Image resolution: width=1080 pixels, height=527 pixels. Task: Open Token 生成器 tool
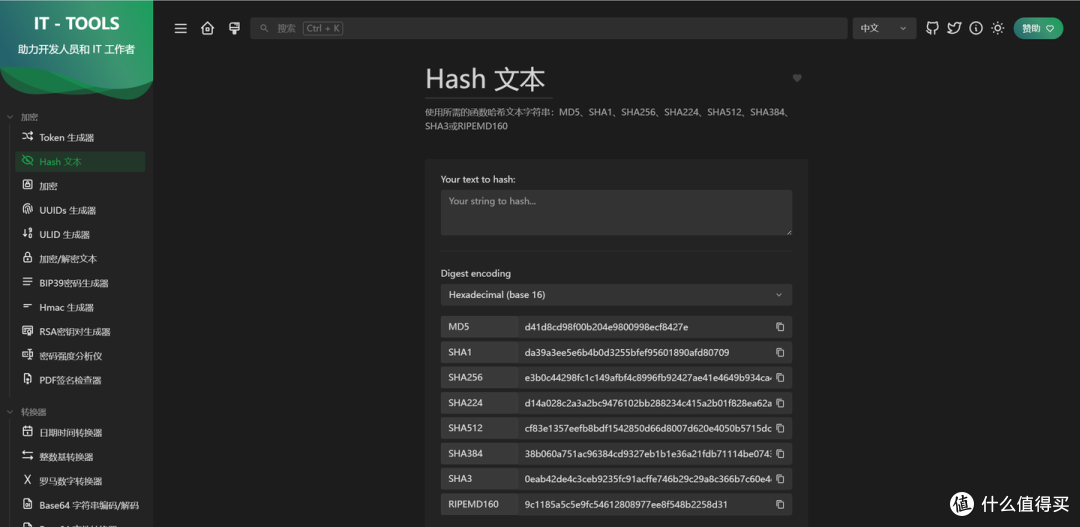[80, 137]
